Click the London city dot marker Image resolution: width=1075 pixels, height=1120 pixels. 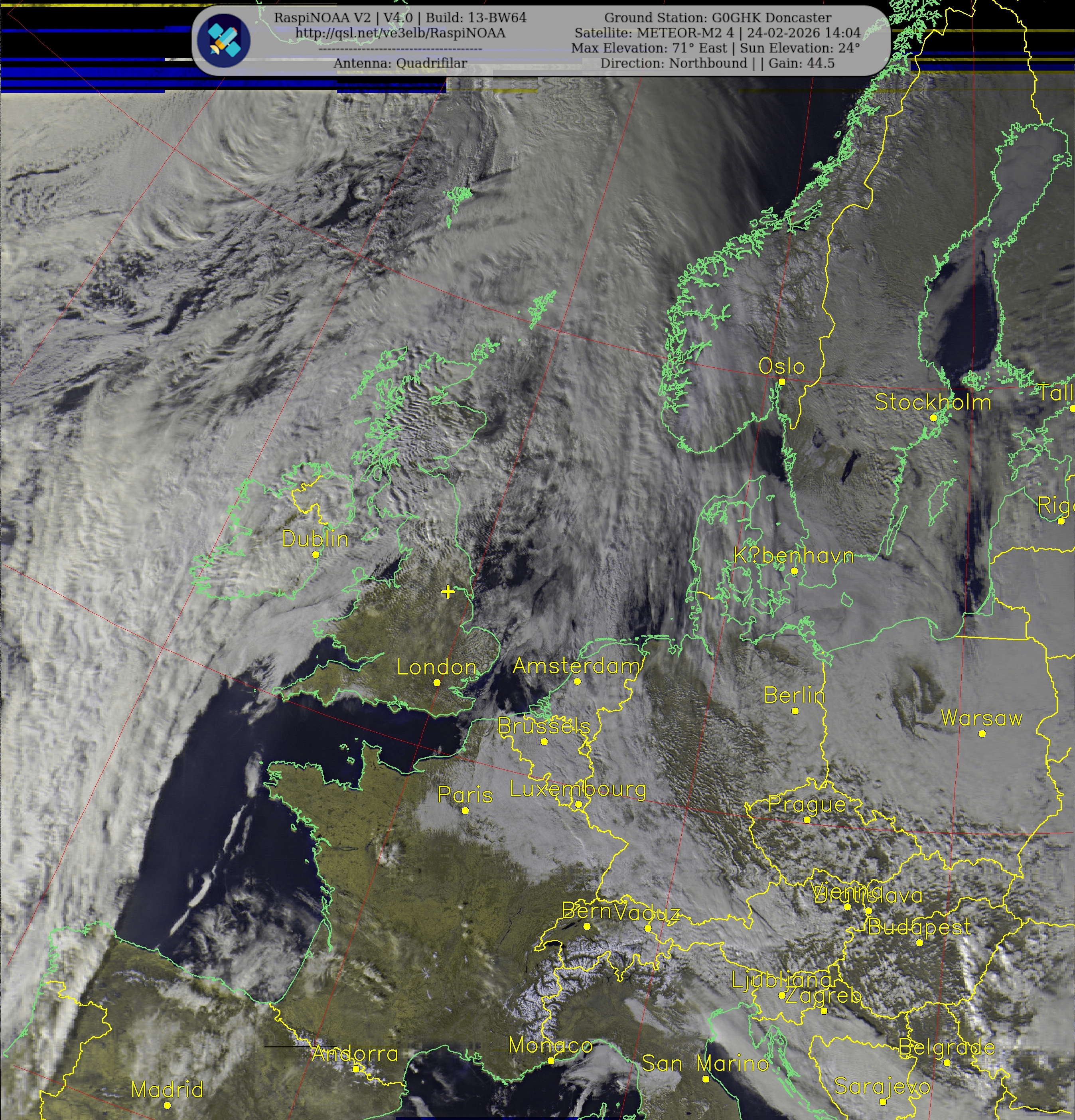click(437, 682)
